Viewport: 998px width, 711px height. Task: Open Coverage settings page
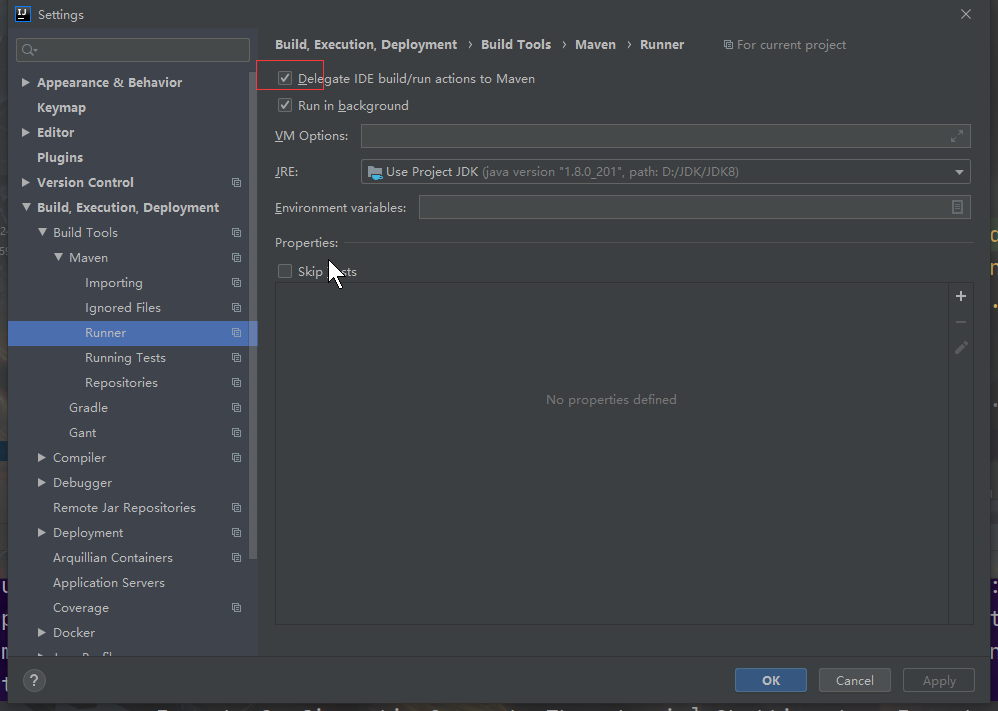click(x=81, y=608)
